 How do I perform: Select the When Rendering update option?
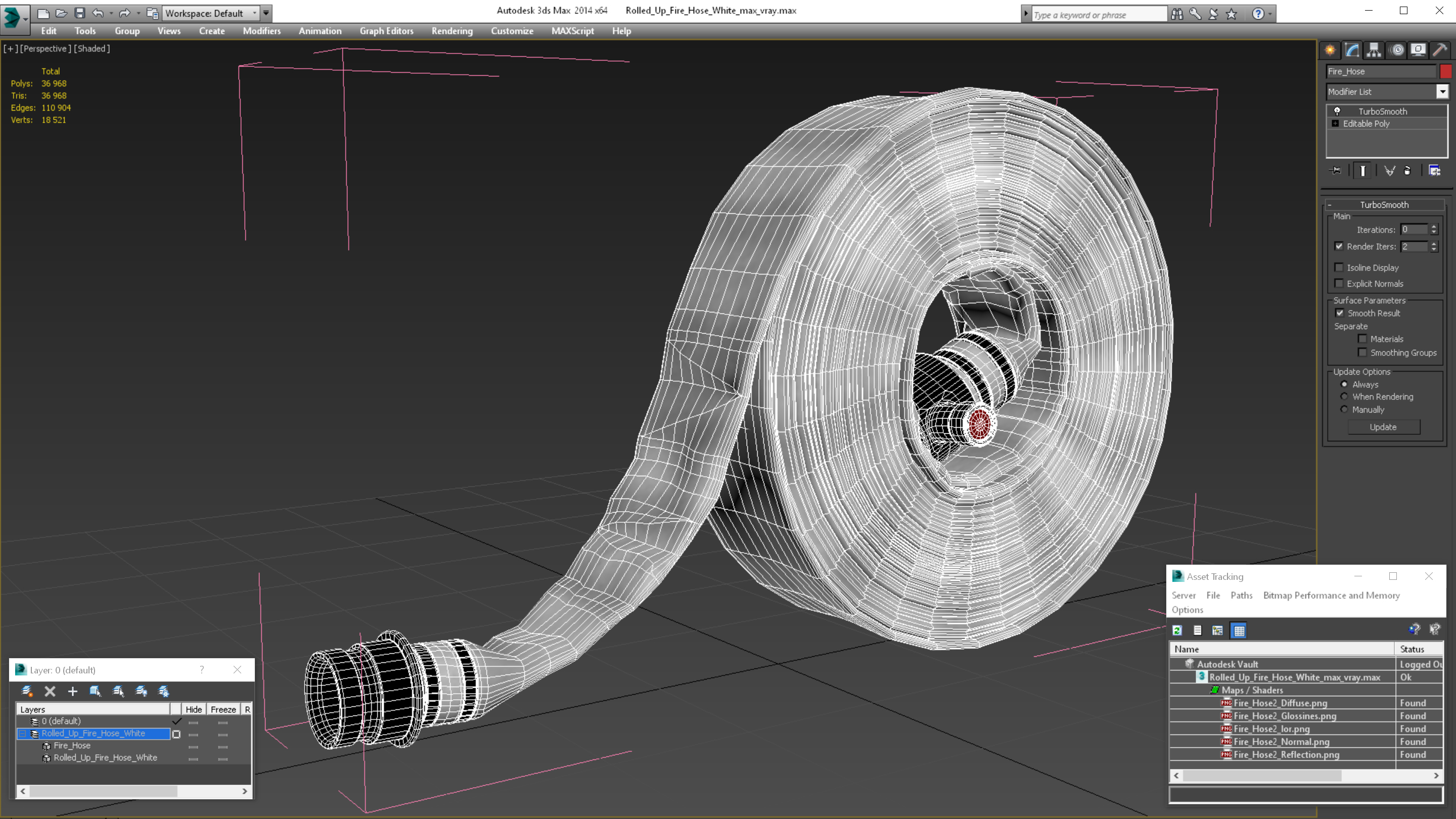coord(1344,396)
